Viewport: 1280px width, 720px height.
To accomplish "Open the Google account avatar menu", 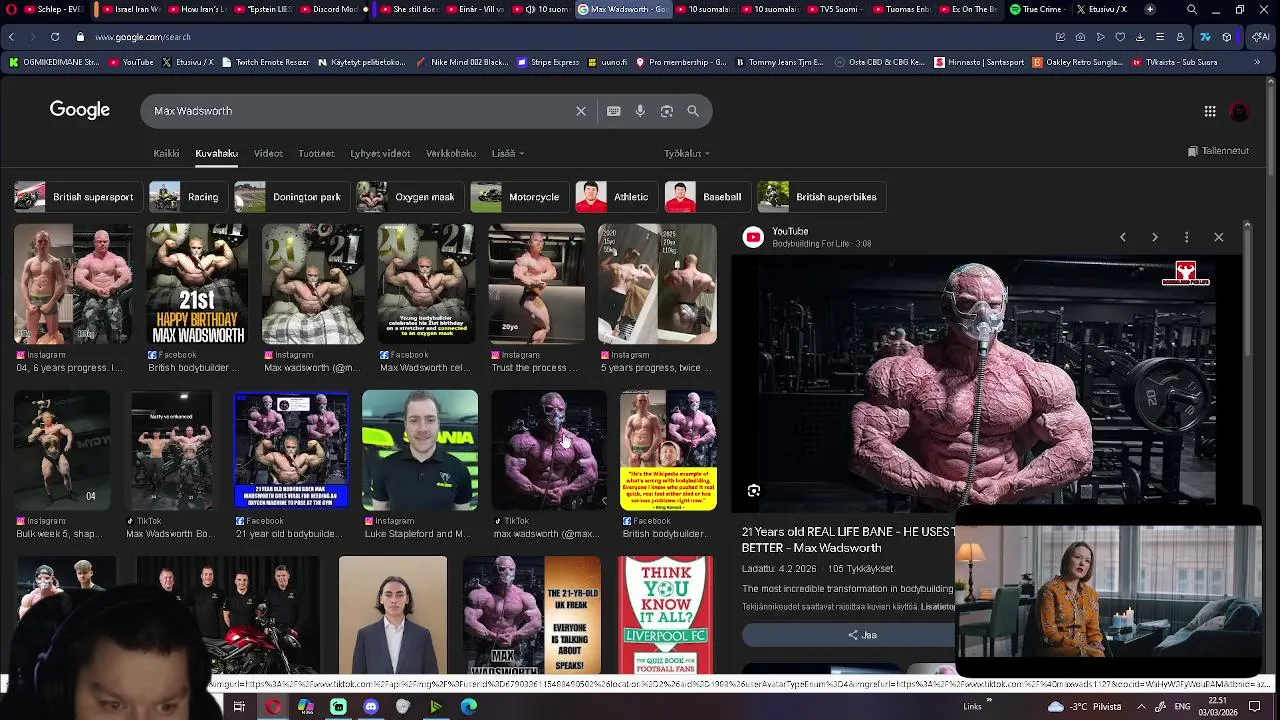I will [x=1239, y=112].
